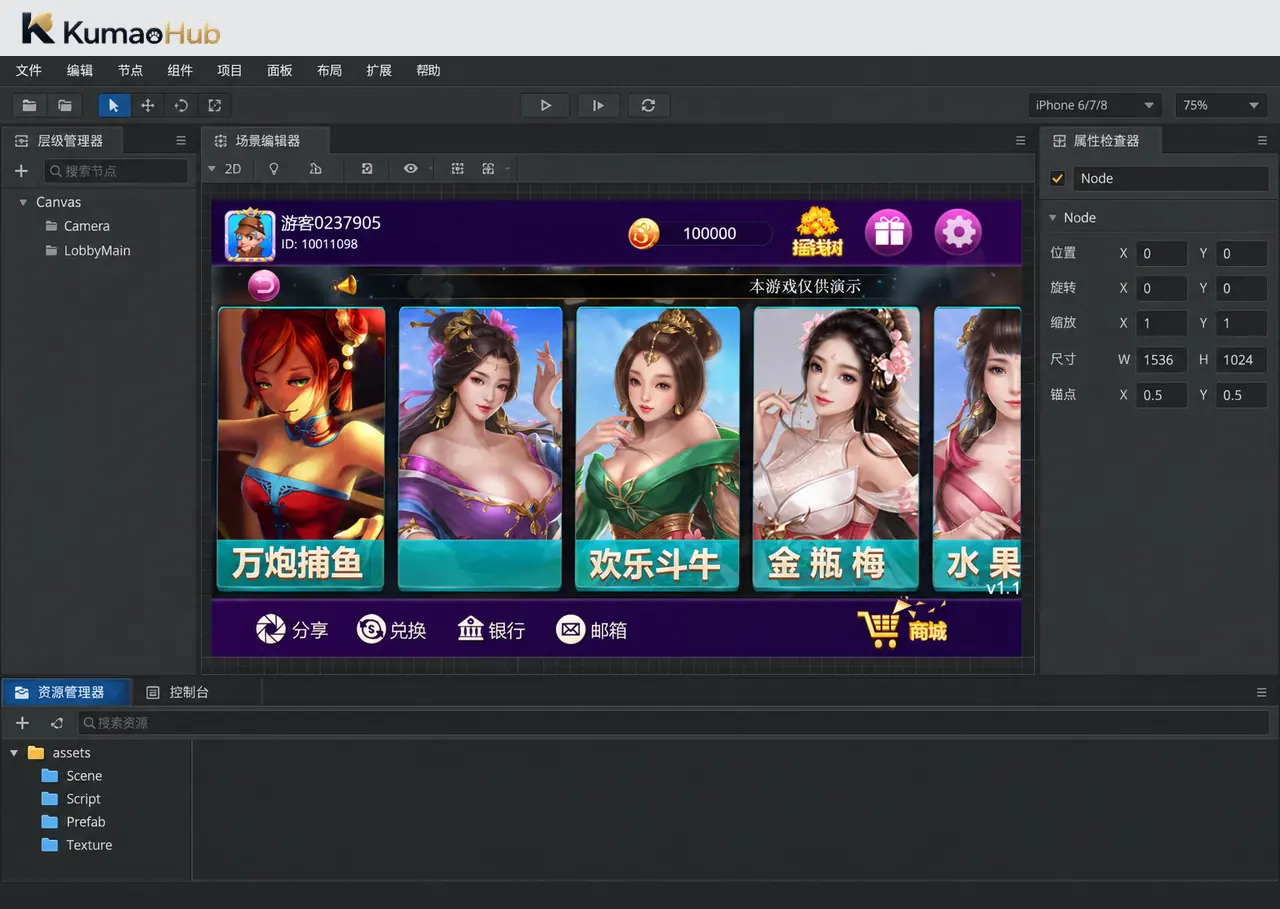Click the gold coin icon next to 100000
This screenshot has height=909, width=1280.
[x=644, y=234]
